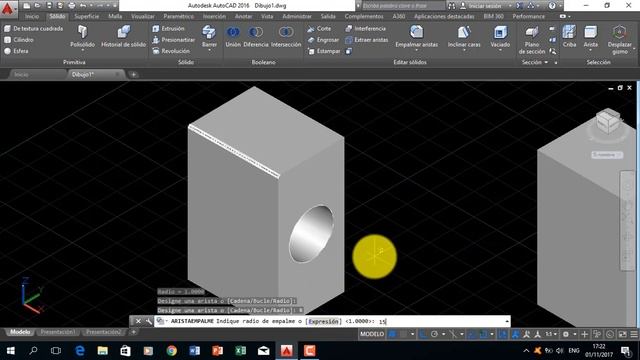Viewport: 640px width, 360px height.
Task: Toggle the Criba culling selection button
Action: [x=569, y=36]
